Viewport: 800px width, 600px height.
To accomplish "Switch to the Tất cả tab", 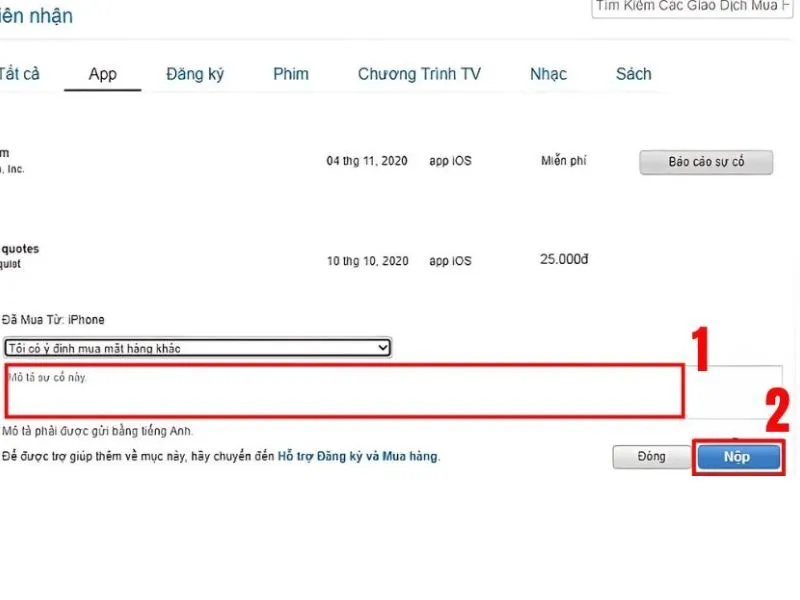I will pyautogui.click(x=19, y=74).
